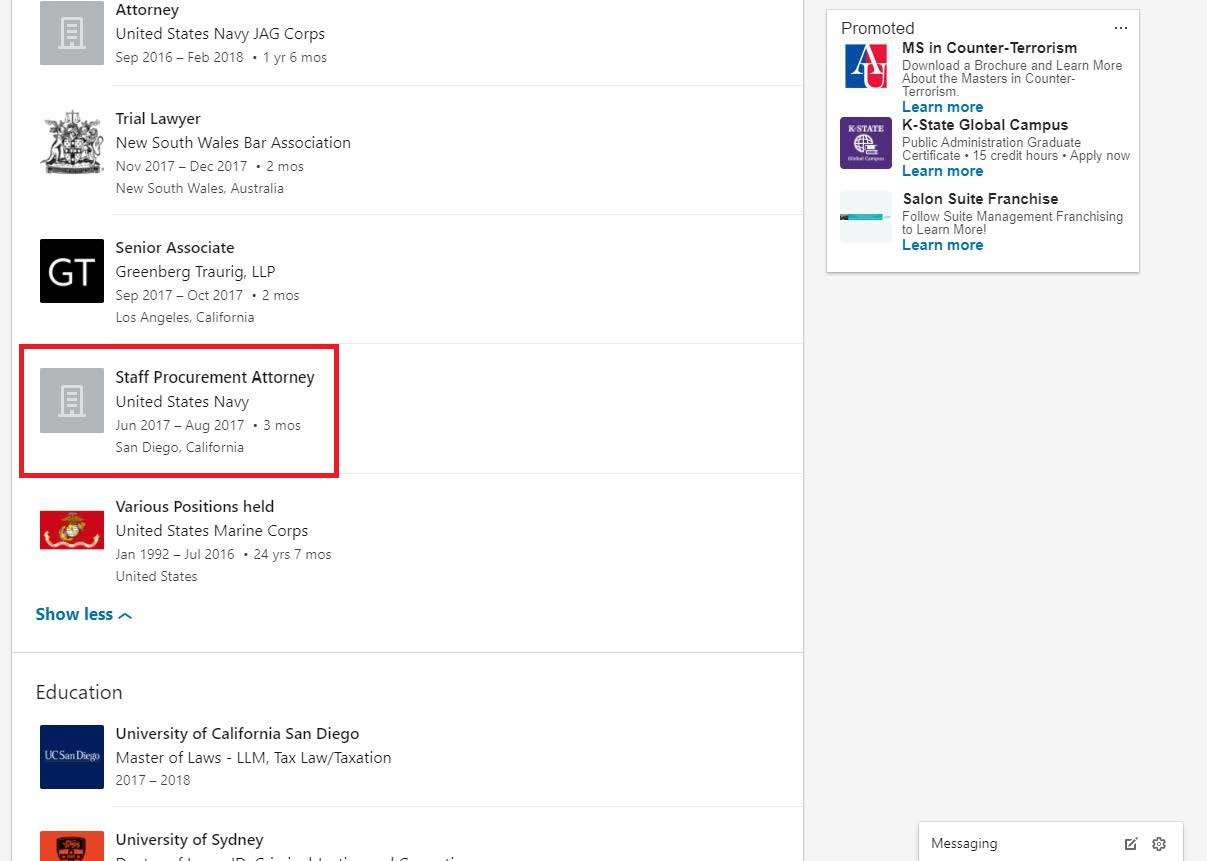The height and width of the screenshot is (861, 1207).
Task: Click Learn more under MS in Counter-Terrorism
Action: 942,107
